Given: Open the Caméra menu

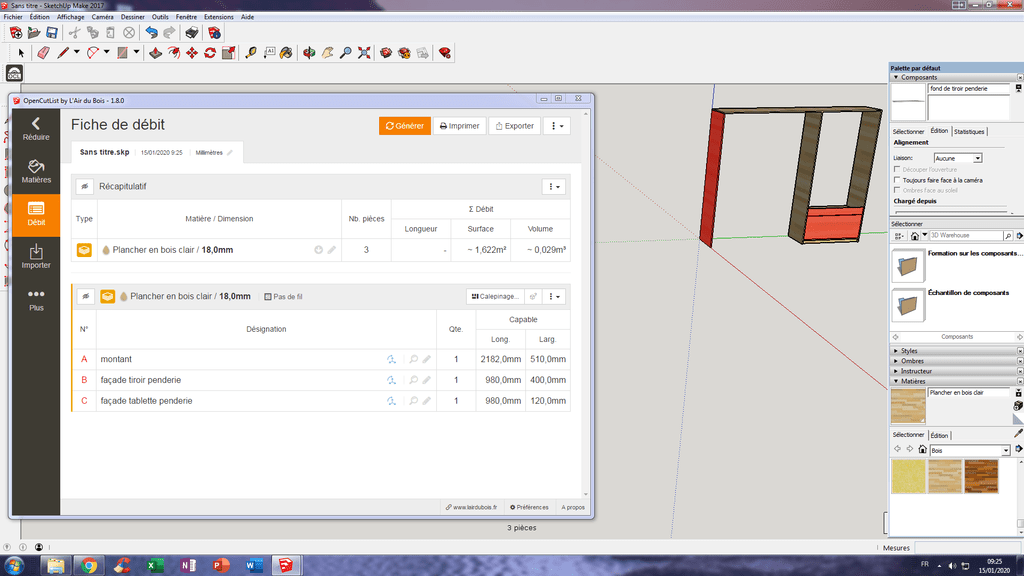Looking at the screenshot, I should (103, 17).
